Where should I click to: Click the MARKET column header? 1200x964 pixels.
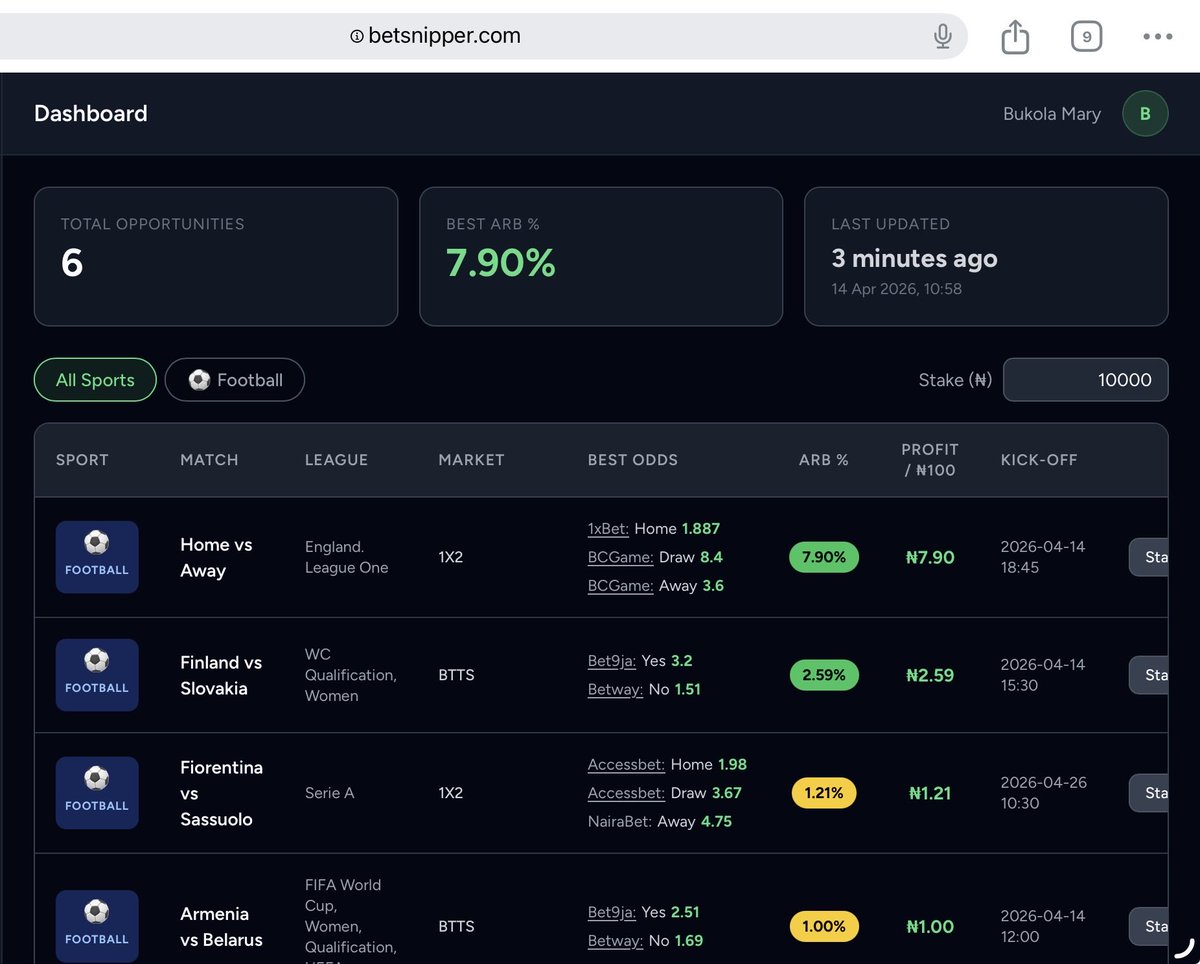[471, 460]
